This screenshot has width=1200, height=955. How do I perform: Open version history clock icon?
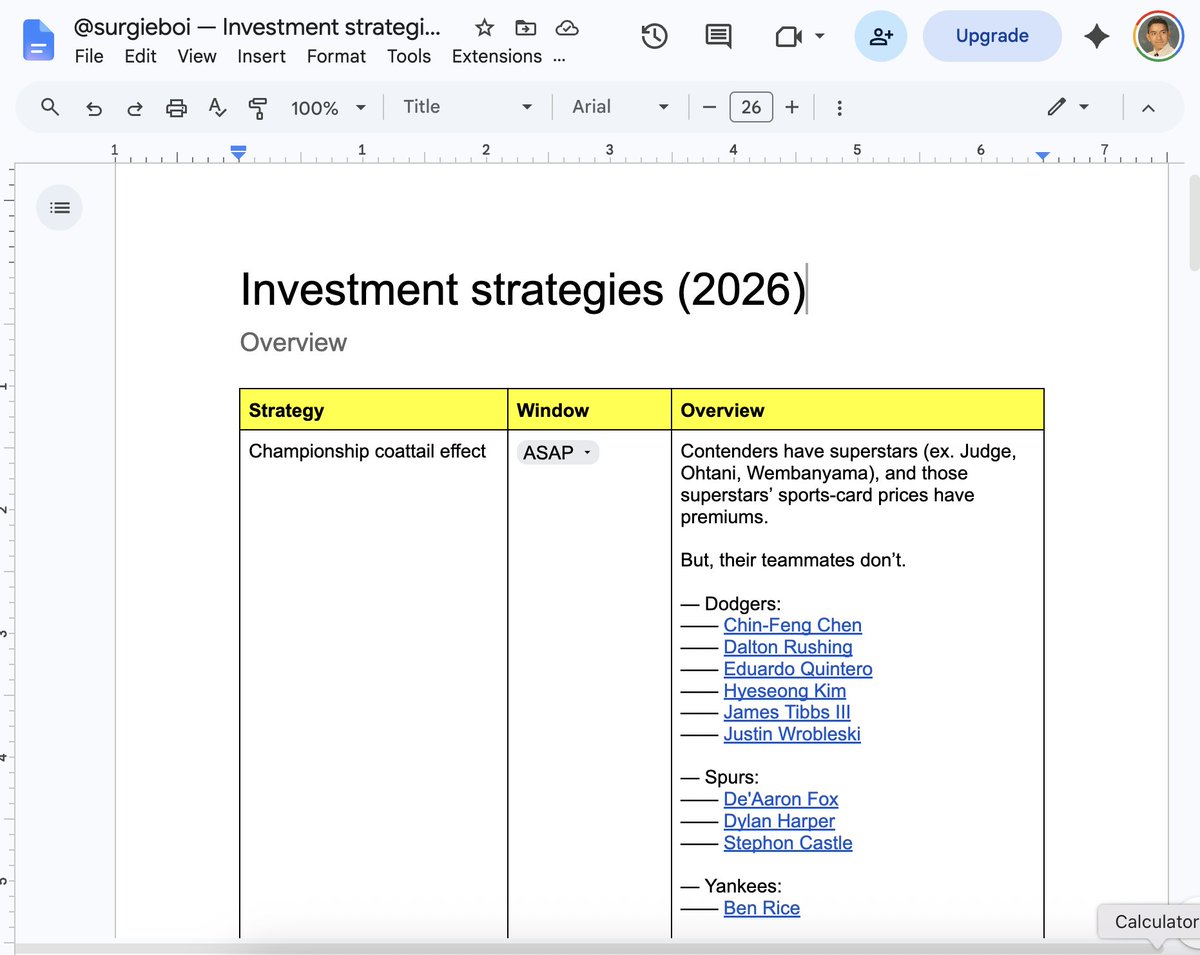(x=654, y=37)
